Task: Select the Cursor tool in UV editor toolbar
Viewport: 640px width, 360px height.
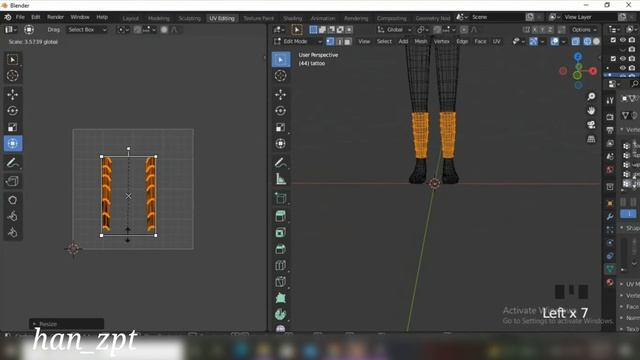Action: click(x=13, y=76)
